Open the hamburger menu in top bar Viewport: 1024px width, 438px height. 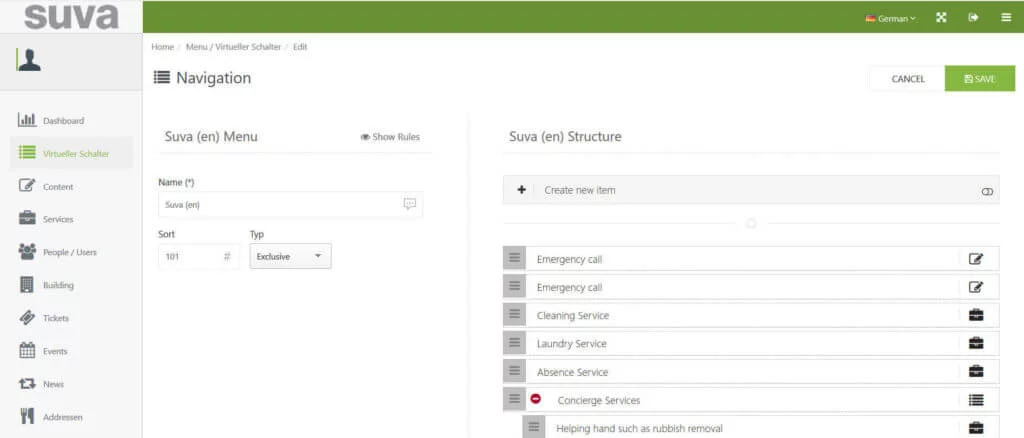(1005, 17)
